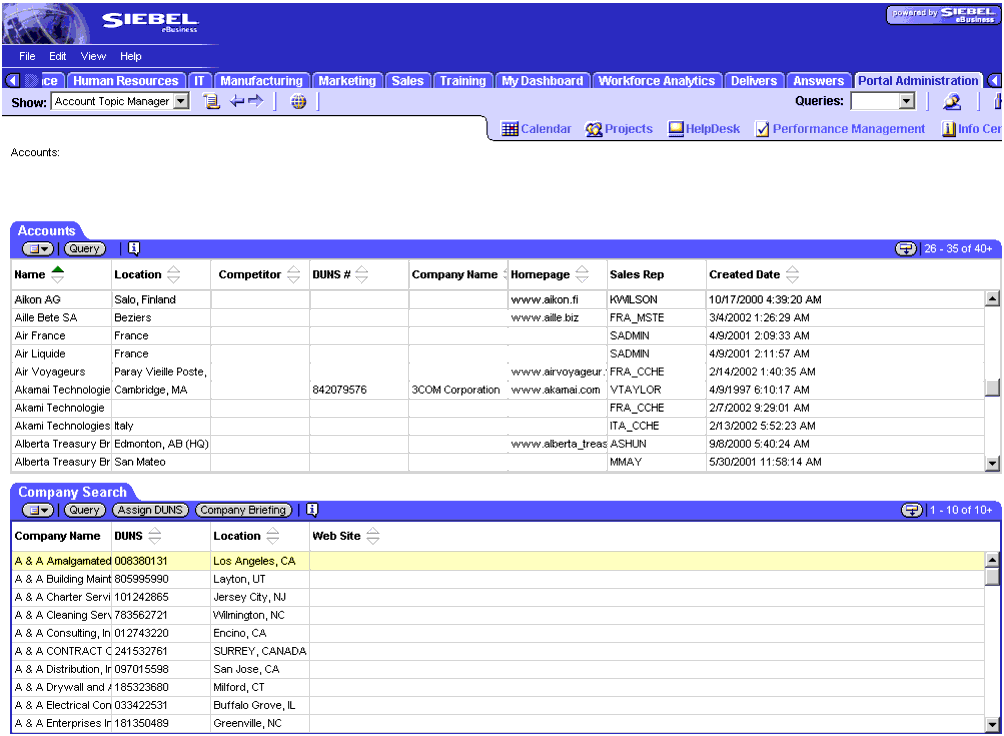Click Query button in Company Search applet
This screenshot has width=1004, height=736.
click(85, 510)
